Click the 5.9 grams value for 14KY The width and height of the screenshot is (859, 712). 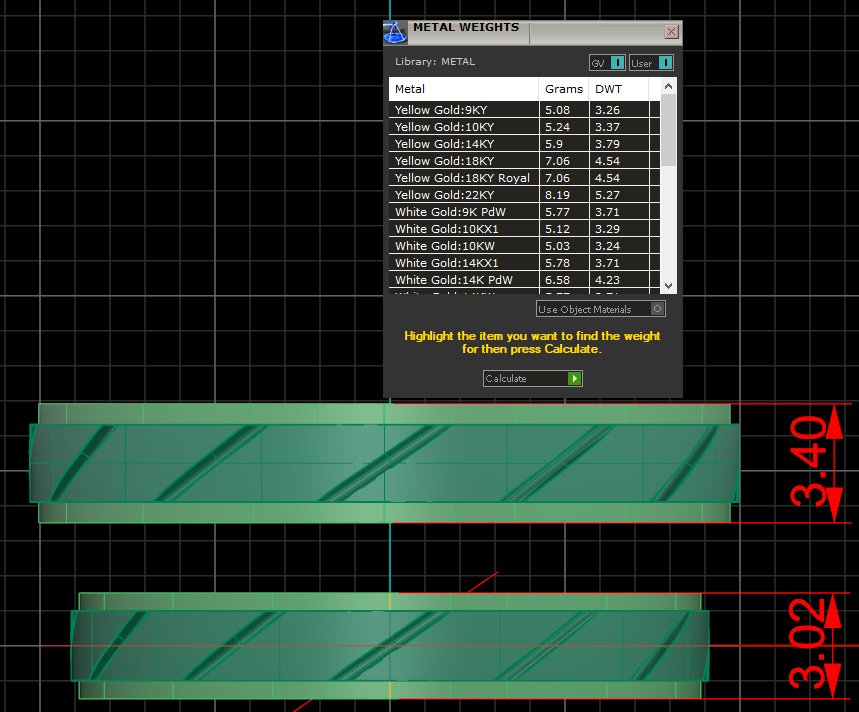[x=554, y=144]
